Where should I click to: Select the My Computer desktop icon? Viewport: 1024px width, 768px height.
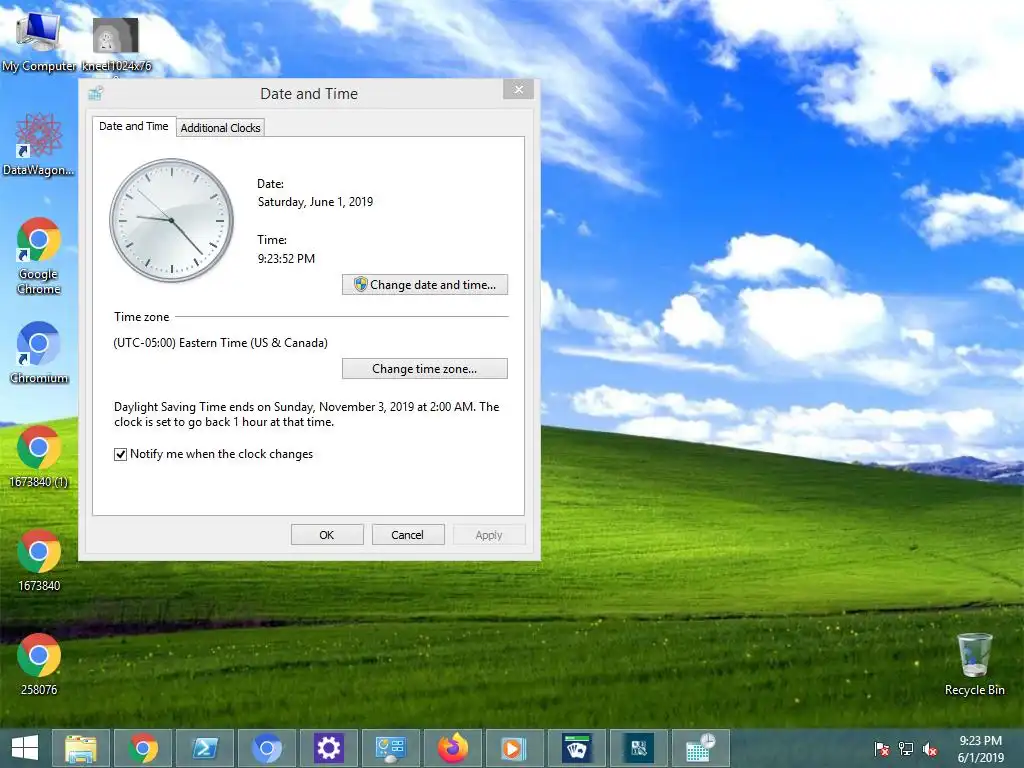(39, 40)
